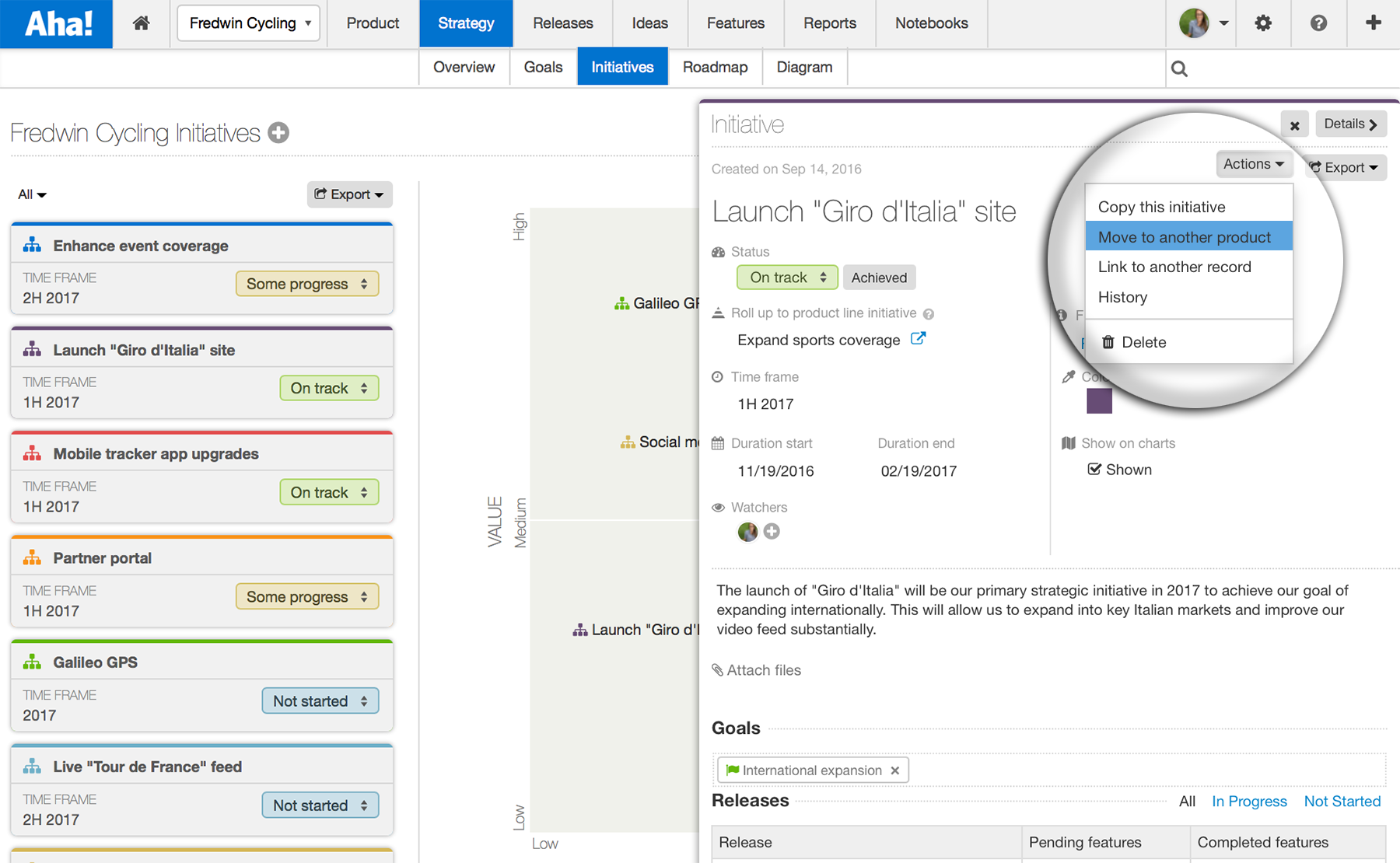1400x863 pixels.
Task: Open the Export dropdown in initiatives list
Action: [x=349, y=194]
